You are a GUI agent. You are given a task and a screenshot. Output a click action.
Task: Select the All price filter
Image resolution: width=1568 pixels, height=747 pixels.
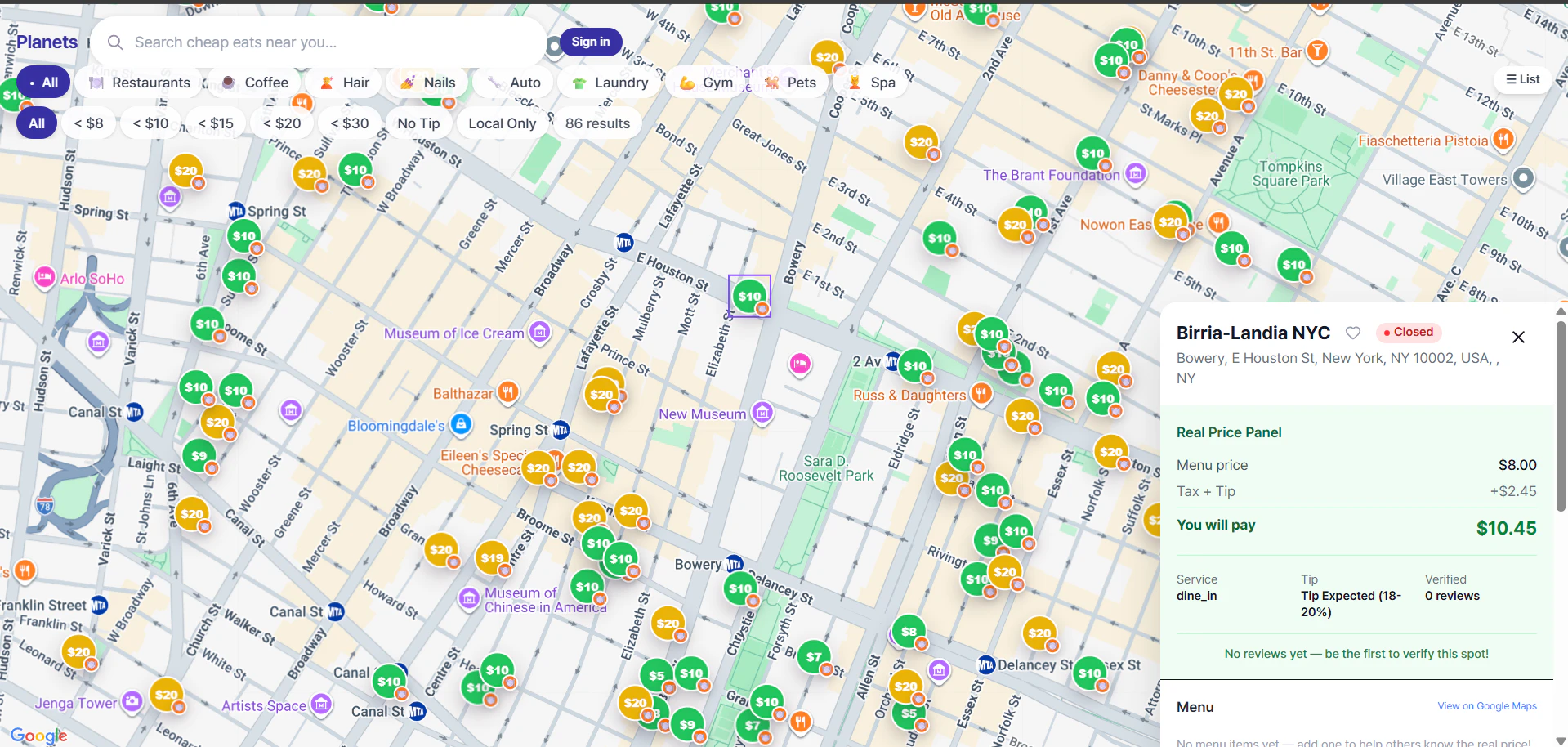tap(37, 123)
